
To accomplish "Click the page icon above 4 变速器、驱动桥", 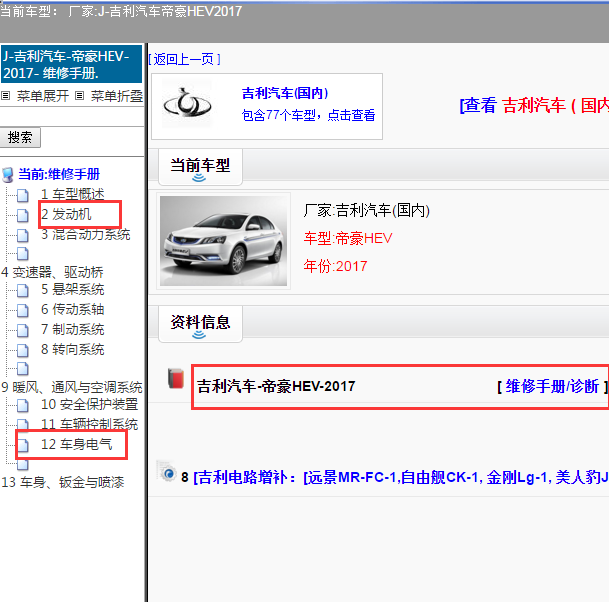I will click(23, 253).
